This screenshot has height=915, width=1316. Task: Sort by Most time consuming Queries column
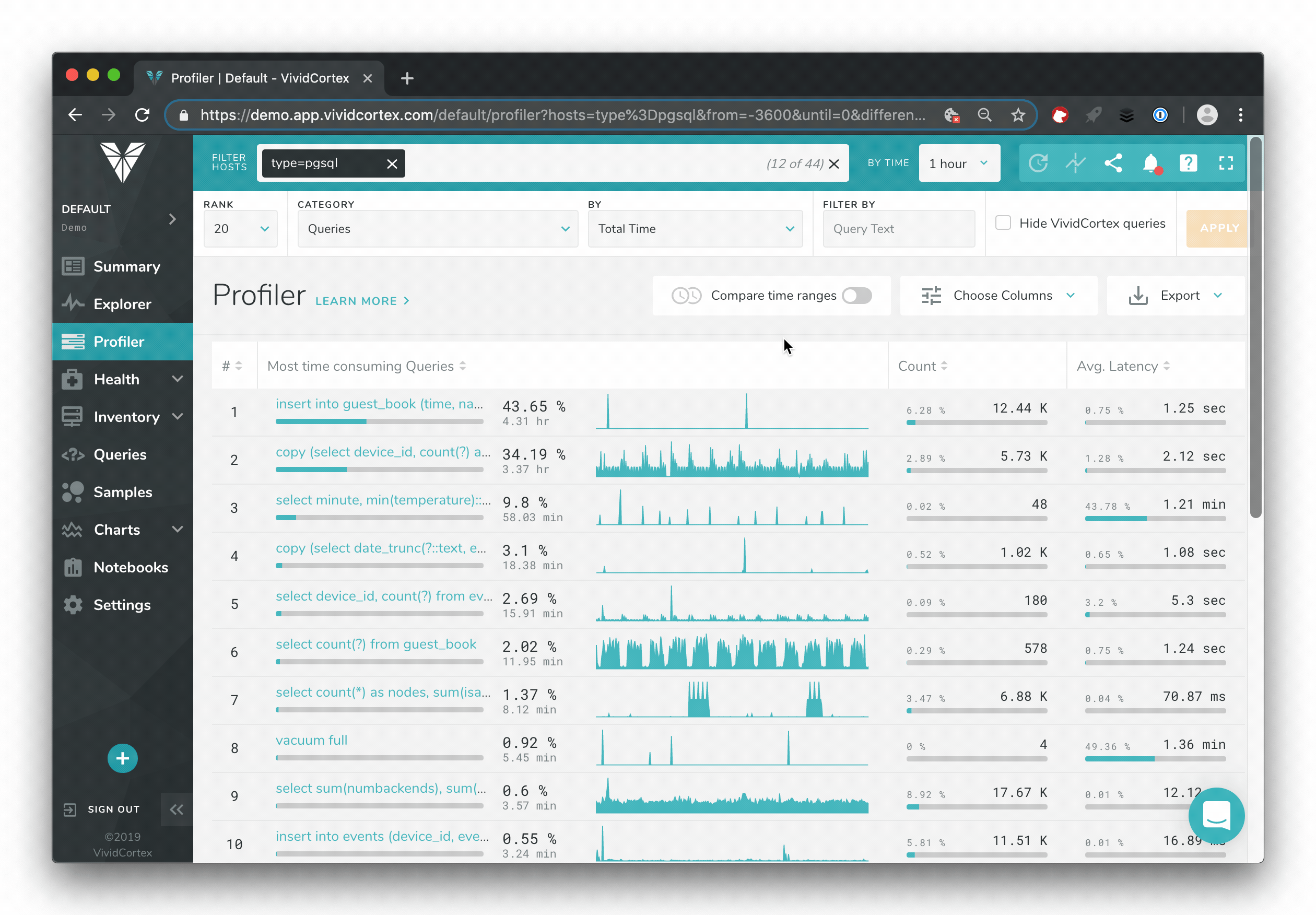[366, 366]
